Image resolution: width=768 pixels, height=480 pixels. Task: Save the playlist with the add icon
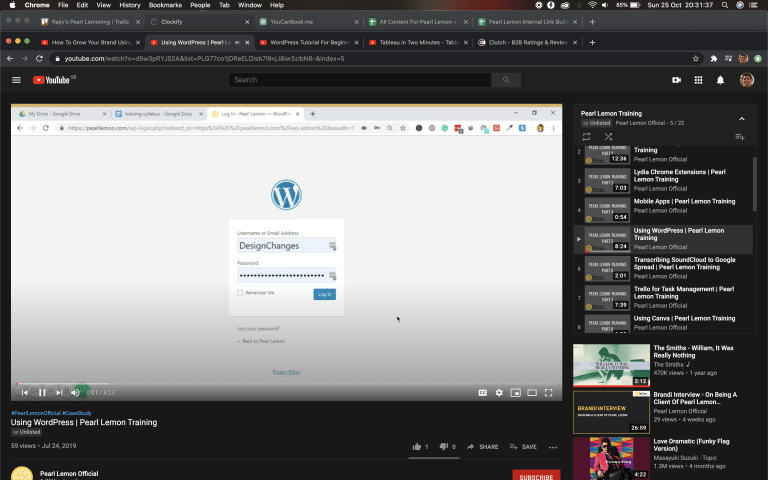[740, 137]
